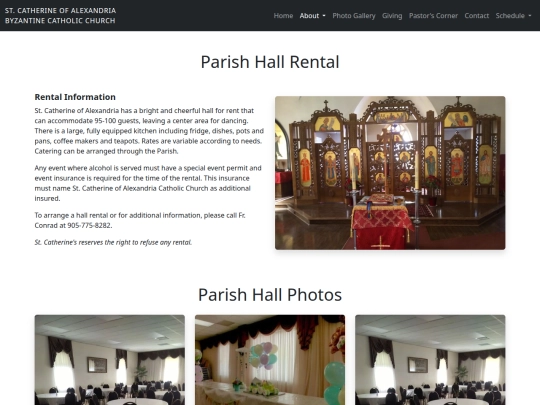Open the first parish hall photo with tables
Screen dimensions: 540x405
[x=110, y=360]
